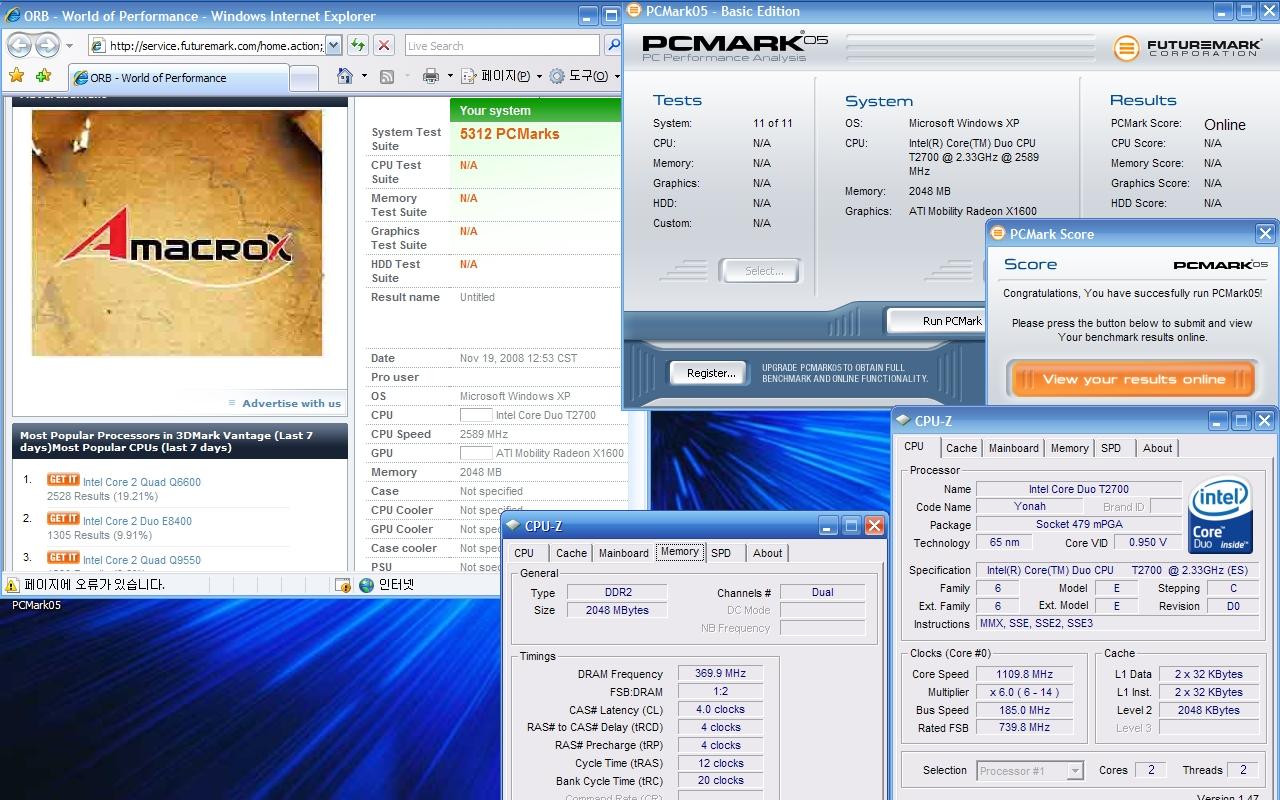Open Favorites Center star icon

click(x=16, y=76)
